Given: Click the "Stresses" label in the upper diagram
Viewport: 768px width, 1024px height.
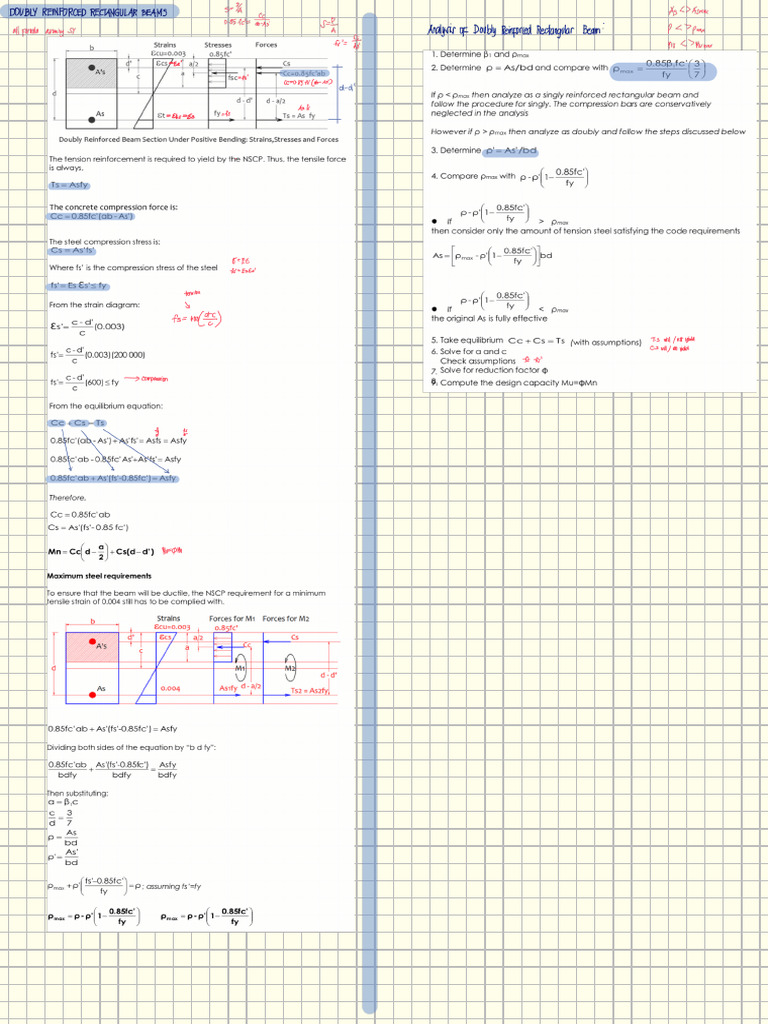Looking at the screenshot, I should [217, 45].
